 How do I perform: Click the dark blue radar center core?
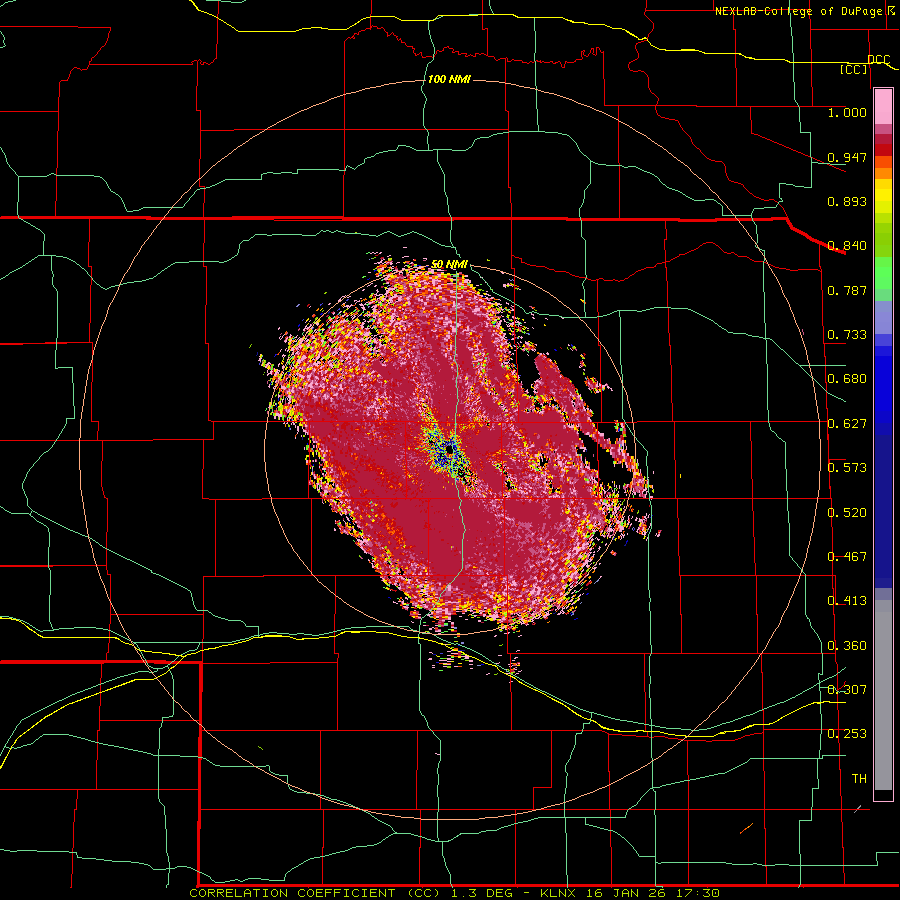pyautogui.click(x=447, y=451)
